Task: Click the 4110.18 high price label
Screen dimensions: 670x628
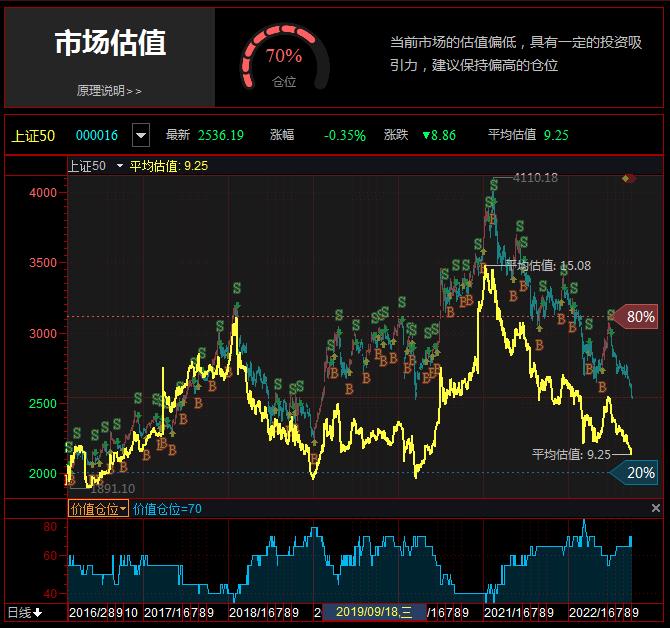Action: 534,178
